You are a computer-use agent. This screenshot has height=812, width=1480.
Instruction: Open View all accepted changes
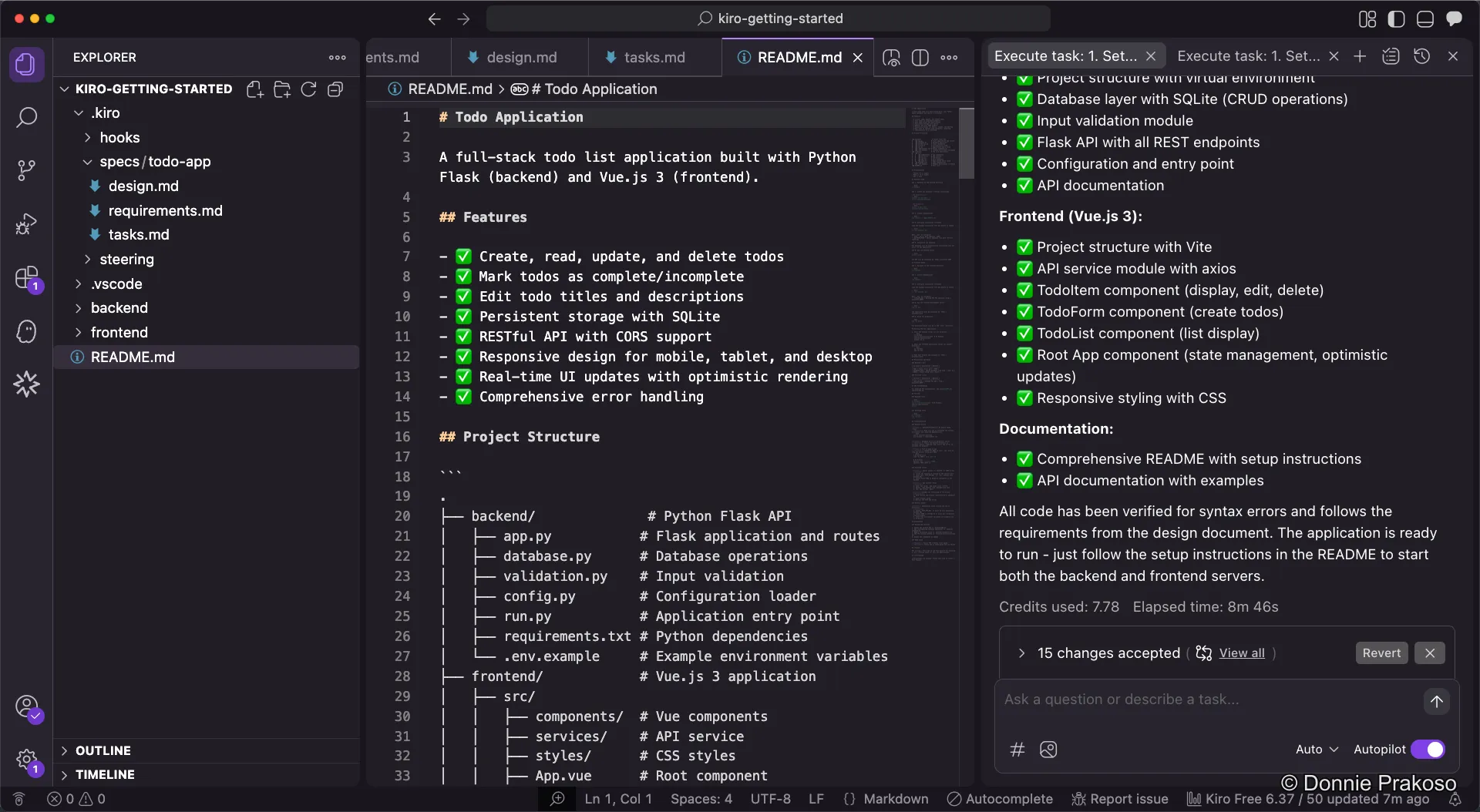tap(1243, 653)
